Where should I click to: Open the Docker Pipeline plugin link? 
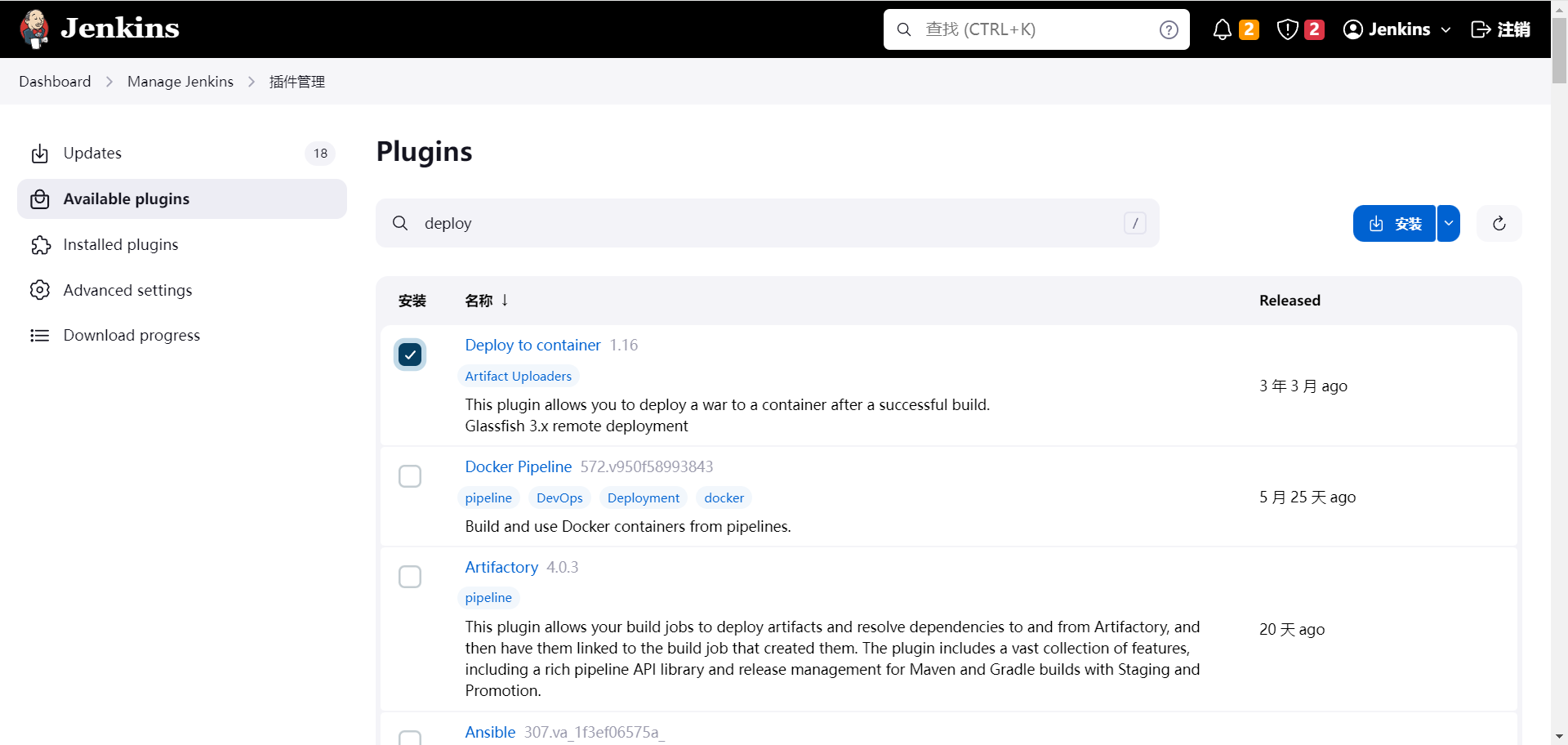pyautogui.click(x=519, y=467)
